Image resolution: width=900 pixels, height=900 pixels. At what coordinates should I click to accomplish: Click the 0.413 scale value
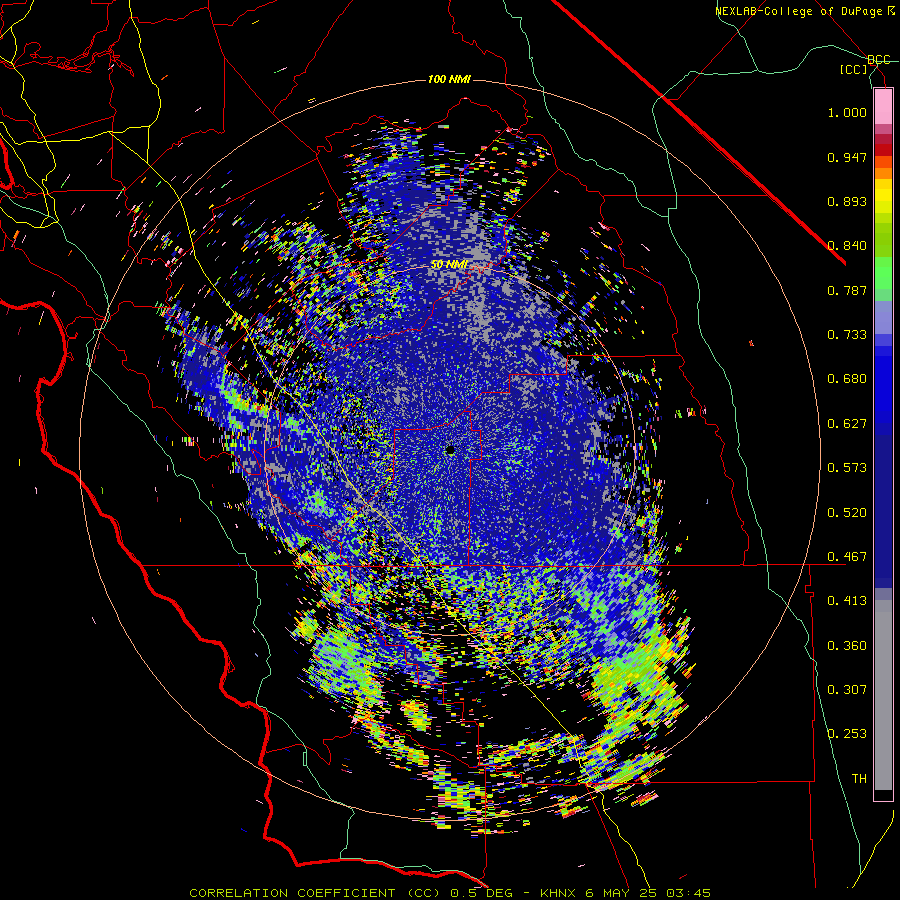pos(847,601)
